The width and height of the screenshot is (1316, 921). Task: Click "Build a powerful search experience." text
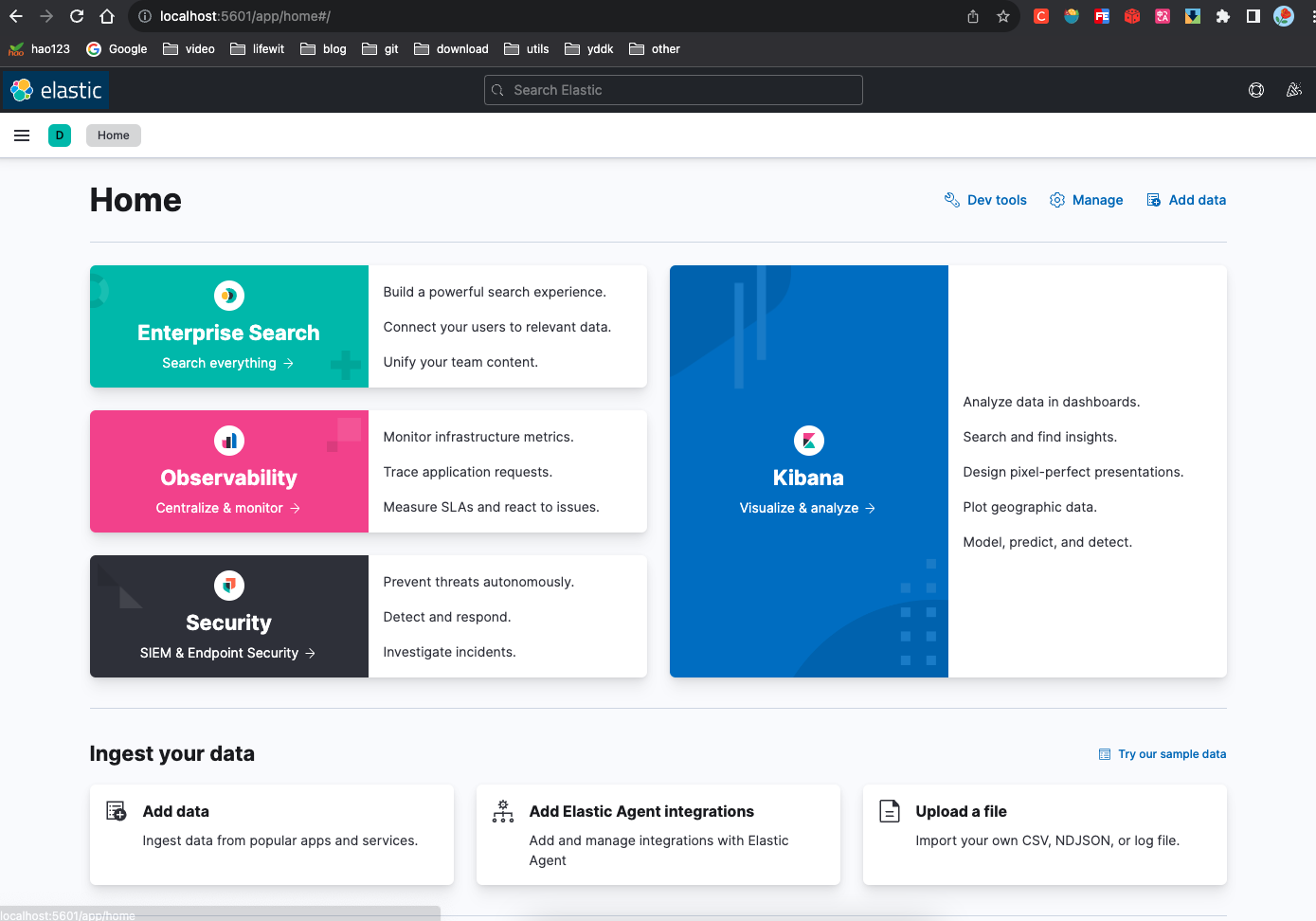[x=495, y=292]
